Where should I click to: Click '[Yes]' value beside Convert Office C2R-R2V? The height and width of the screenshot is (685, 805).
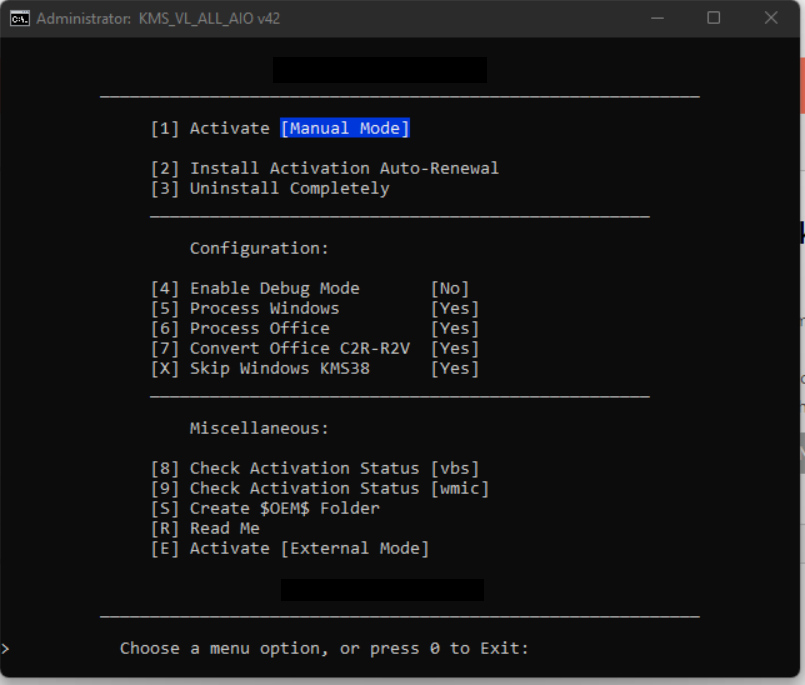tap(455, 349)
